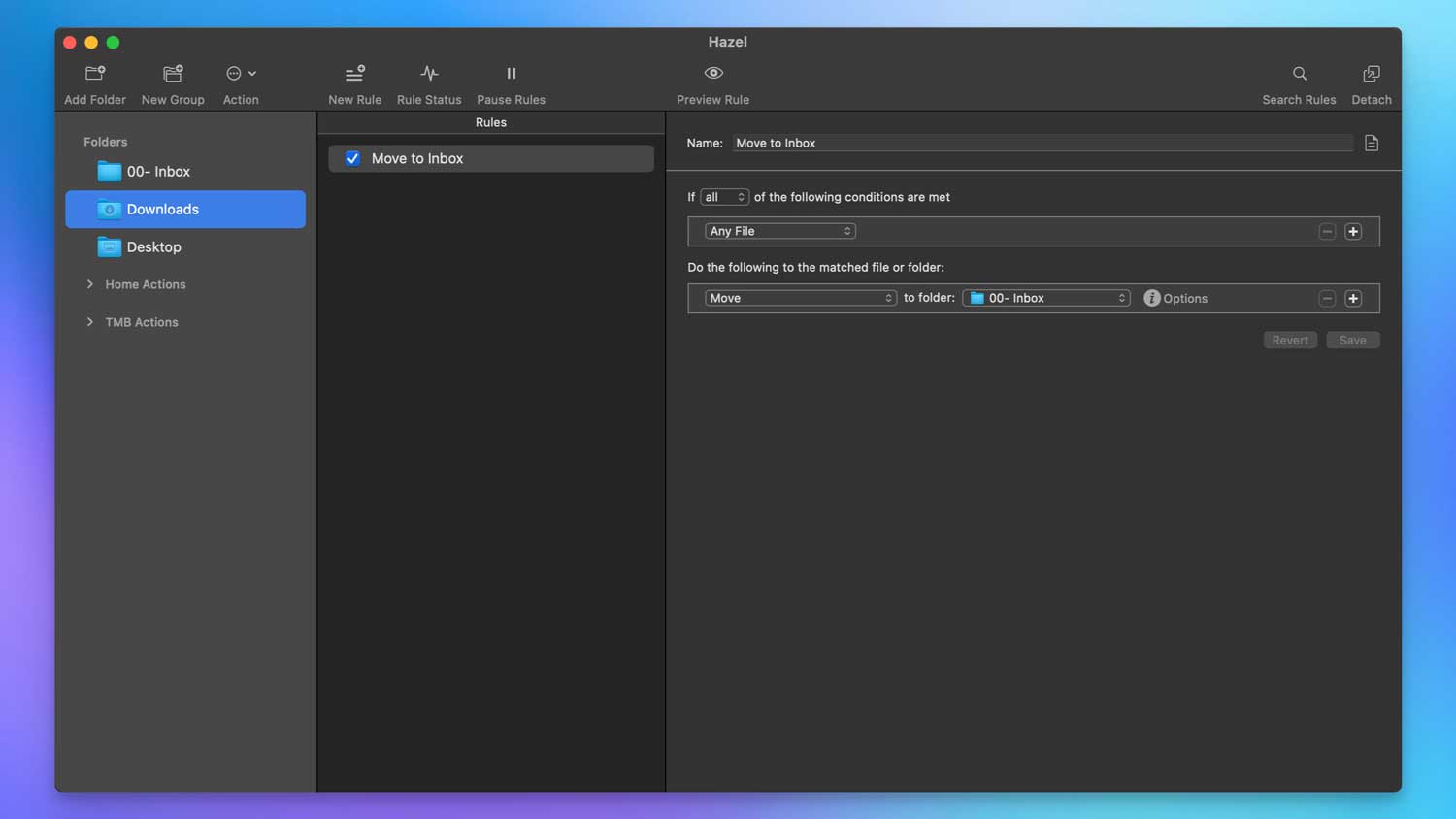Select the Desktop folder in sidebar
Viewport: 1456px width, 819px height.
185,247
